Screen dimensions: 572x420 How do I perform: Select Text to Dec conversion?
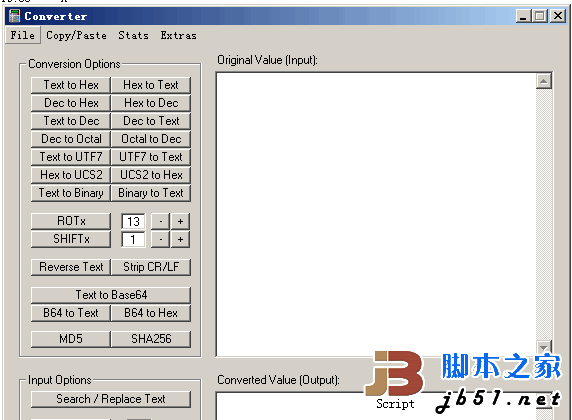(71, 121)
